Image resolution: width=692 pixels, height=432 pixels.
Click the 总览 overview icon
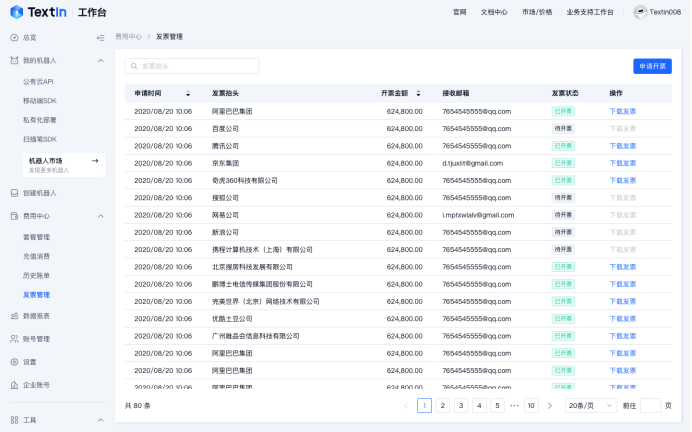coord(14,38)
